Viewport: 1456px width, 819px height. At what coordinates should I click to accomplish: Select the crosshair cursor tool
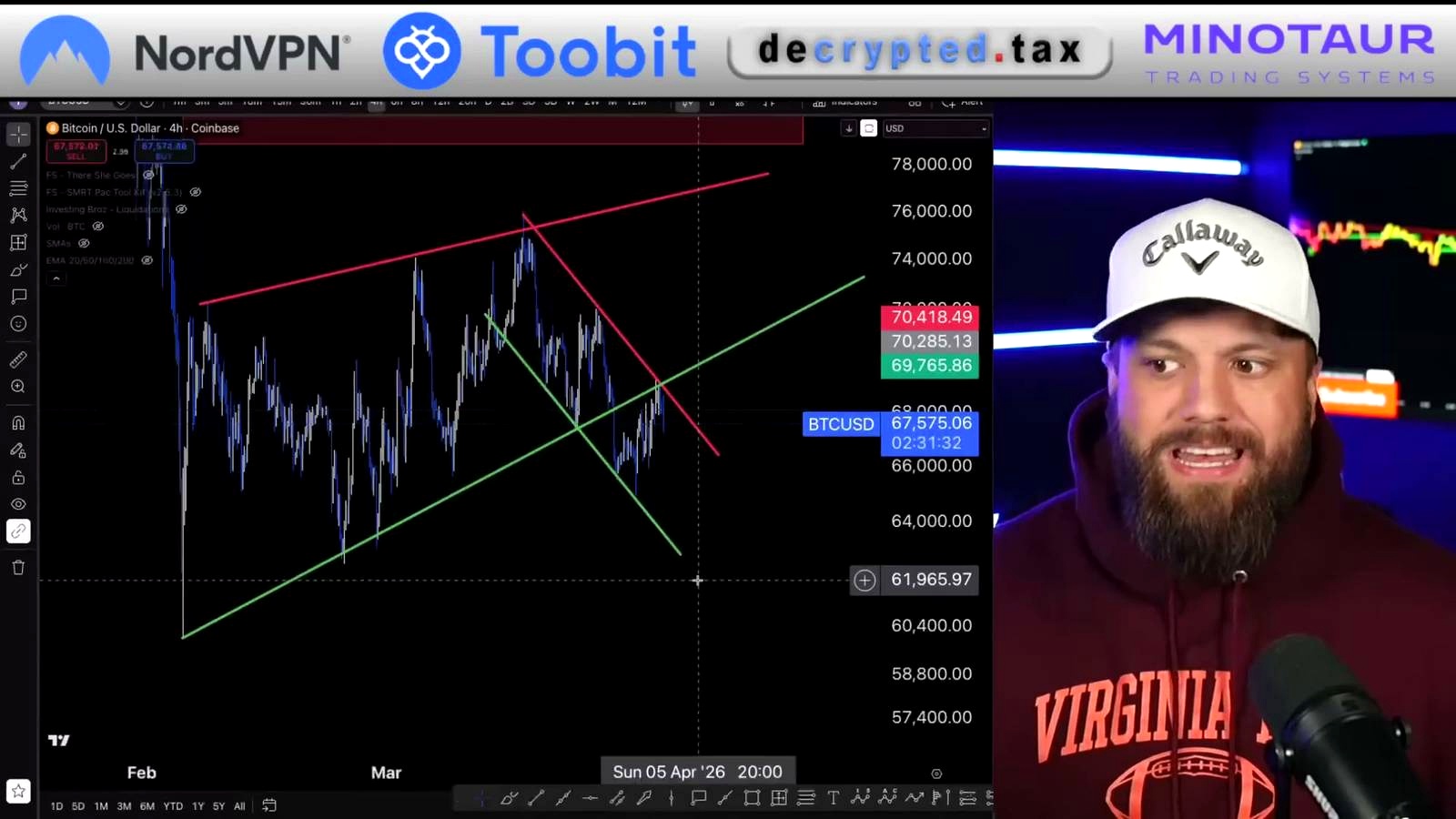(18, 135)
